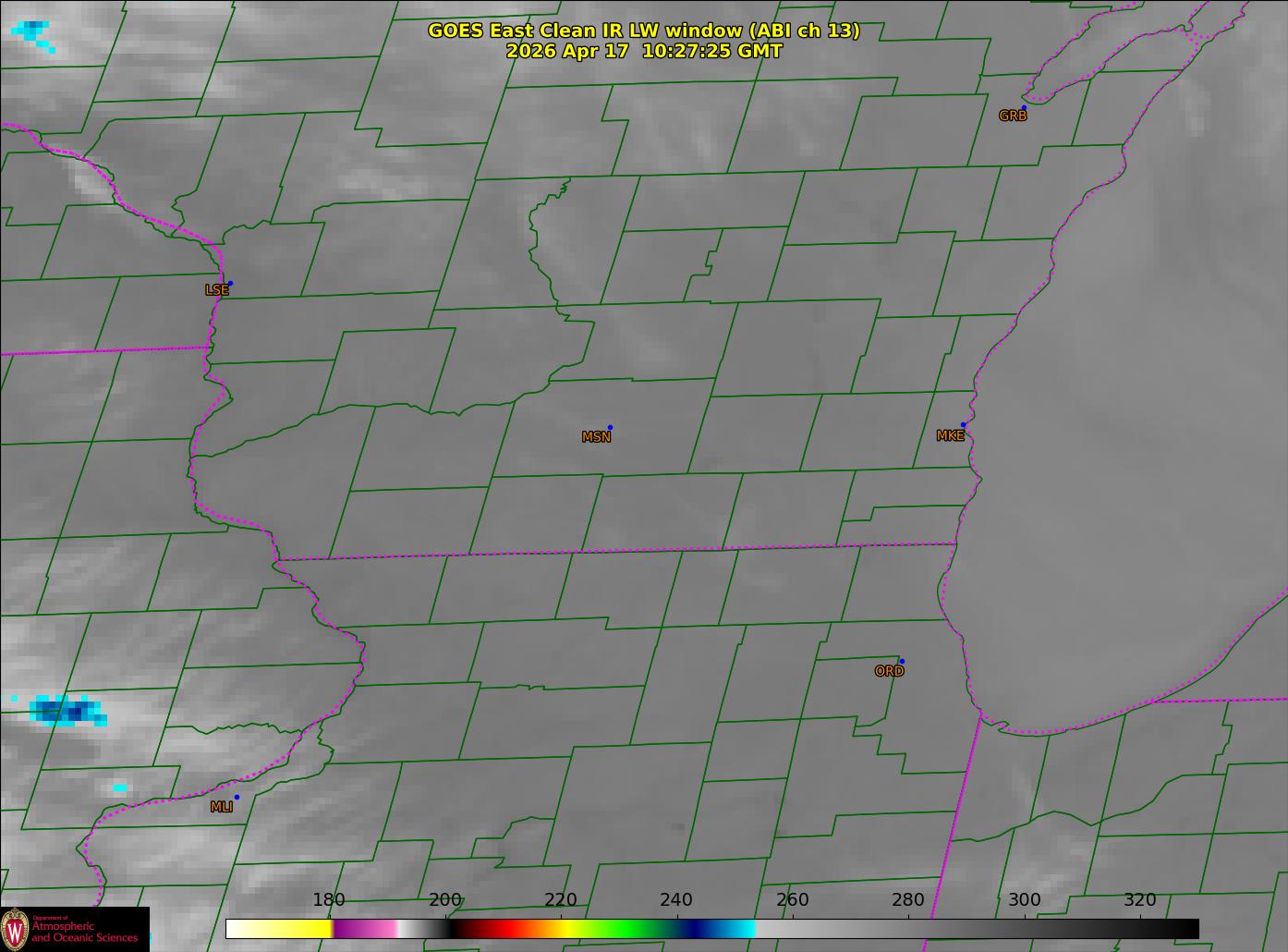This screenshot has width=1288, height=952.
Task: Click the University of Wisconsin crest logo
Action: 15,929
